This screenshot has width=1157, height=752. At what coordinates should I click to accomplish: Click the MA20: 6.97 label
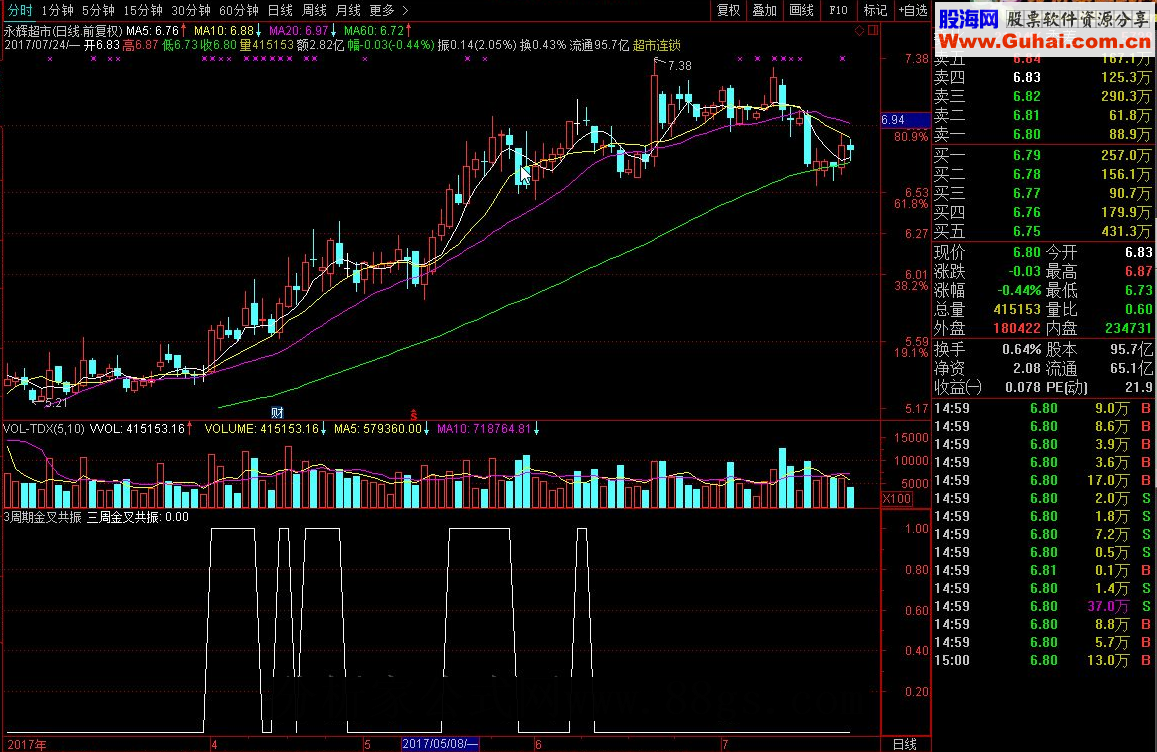tap(299, 31)
